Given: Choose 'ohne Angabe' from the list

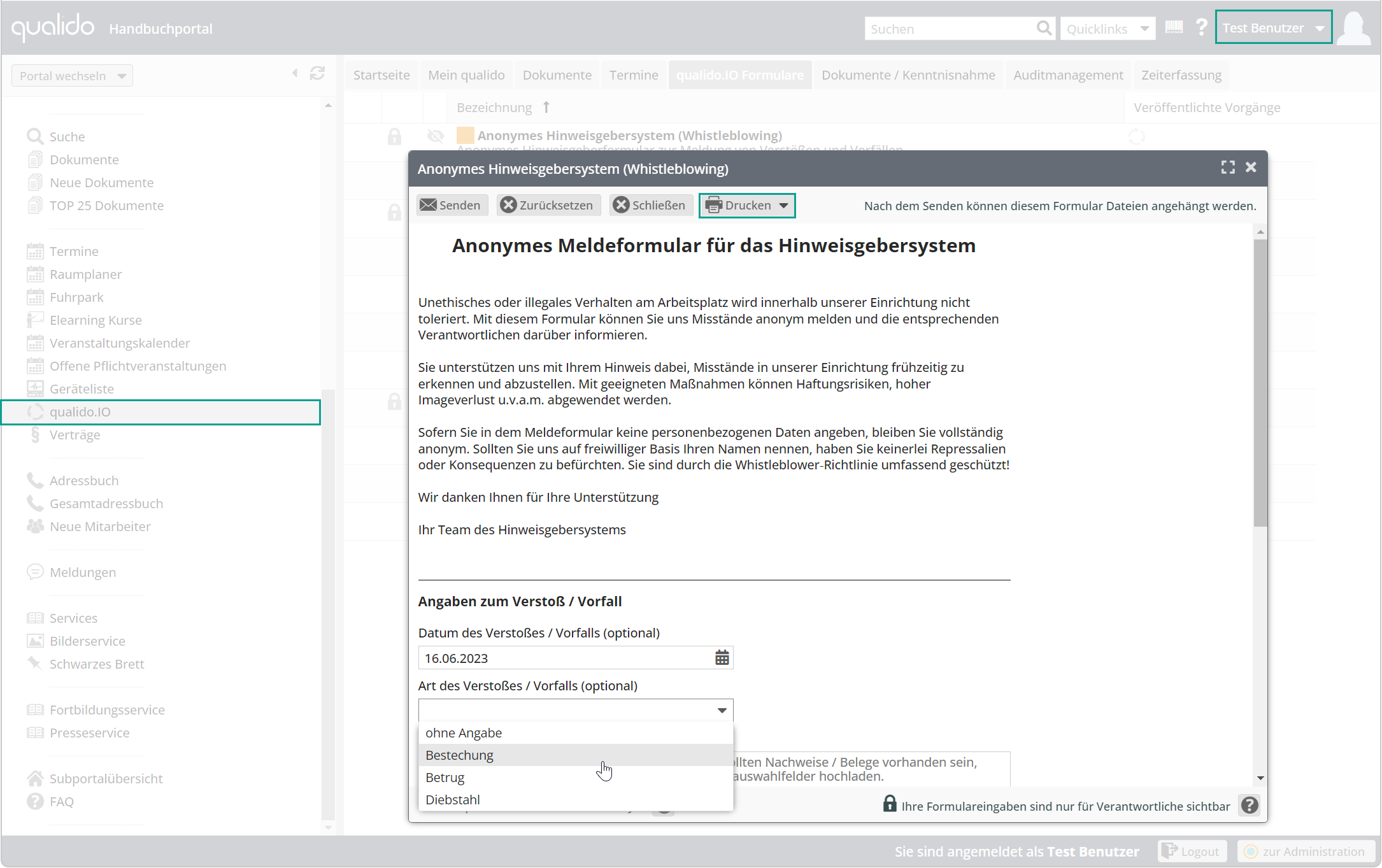Looking at the screenshot, I should [576, 733].
